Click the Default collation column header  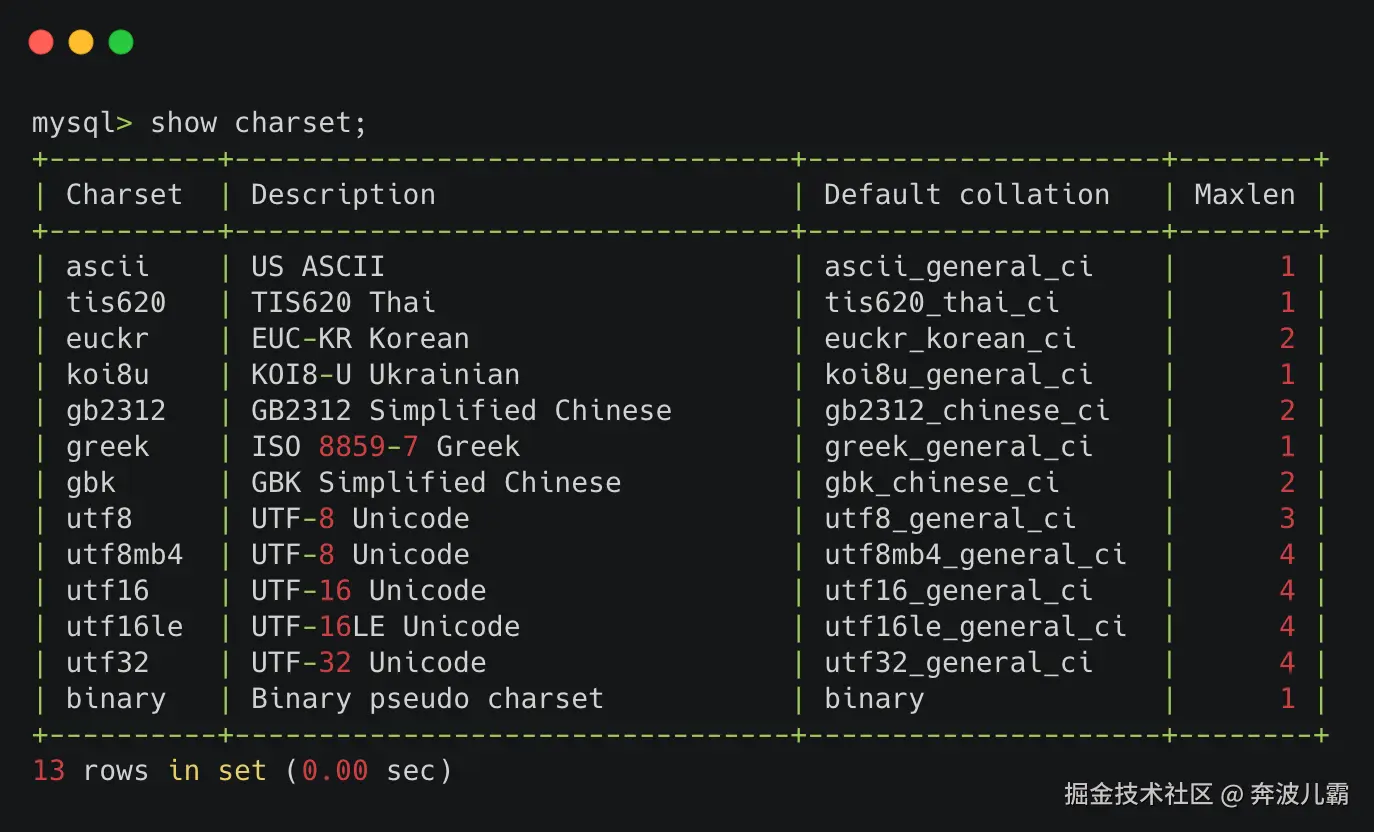point(966,195)
